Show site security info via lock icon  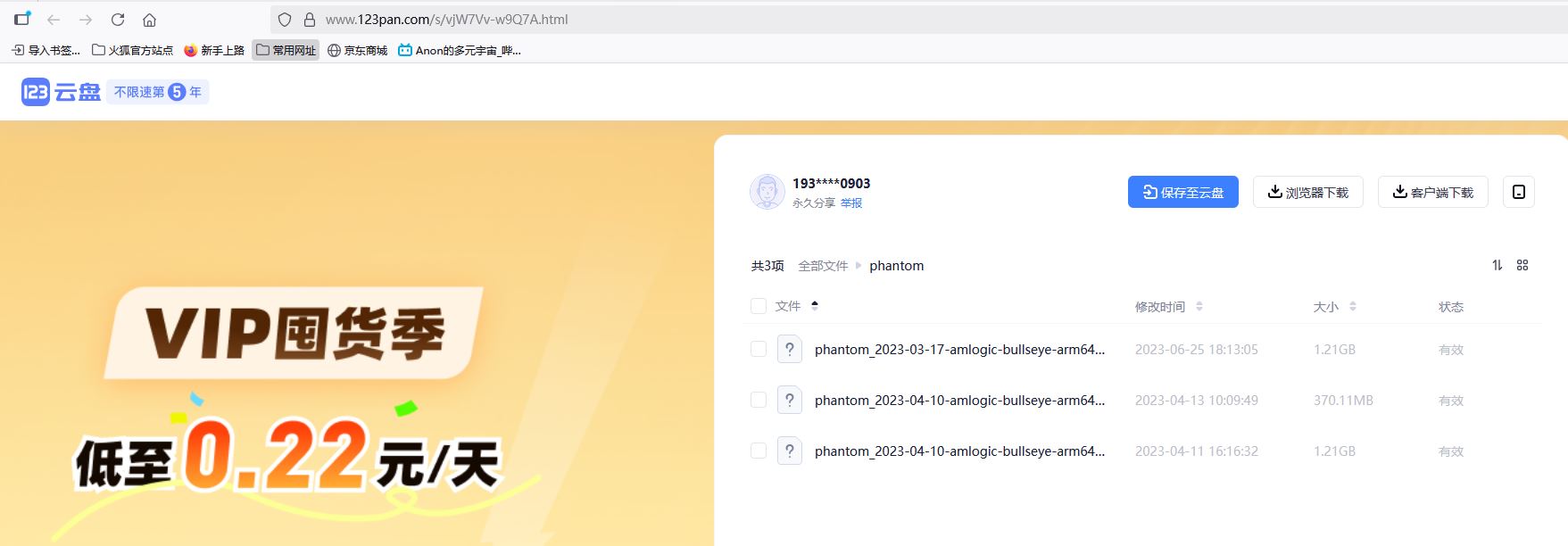tap(310, 20)
